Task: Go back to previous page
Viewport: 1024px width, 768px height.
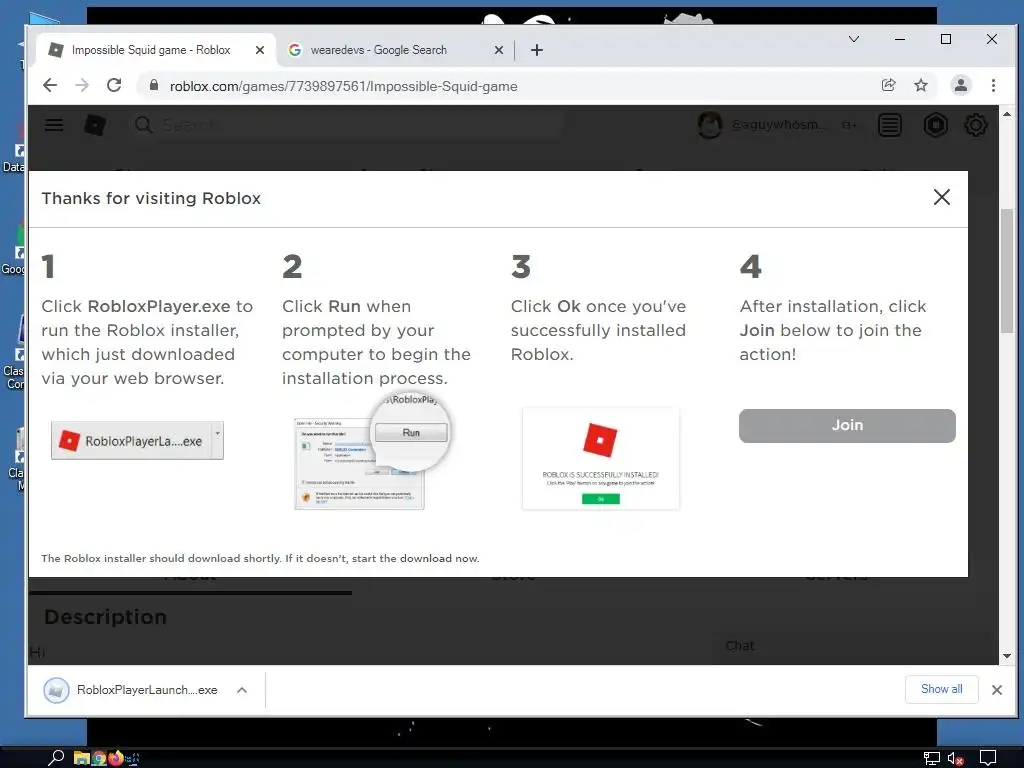Action: click(50, 86)
